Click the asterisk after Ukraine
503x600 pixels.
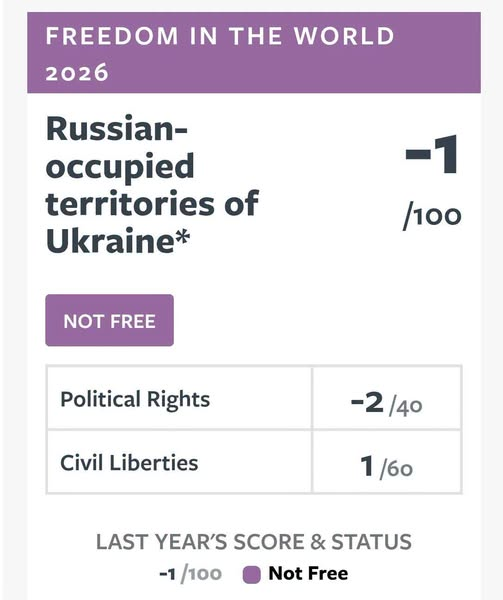coord(182,237)
